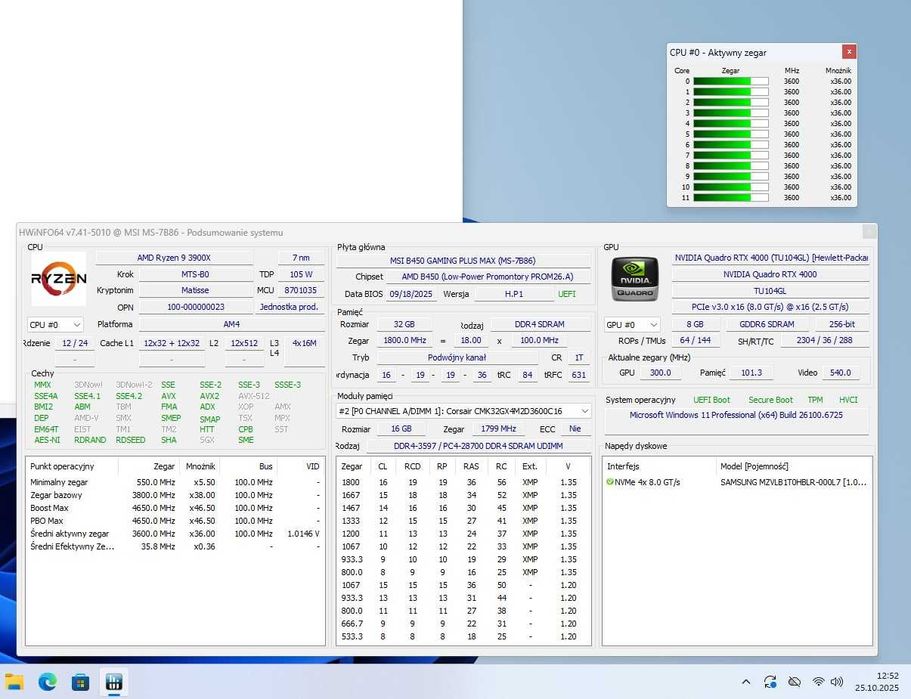Click the MSI B450 GAMING PLUS MAX field
911x699 pixels.
tap(463, 261)
